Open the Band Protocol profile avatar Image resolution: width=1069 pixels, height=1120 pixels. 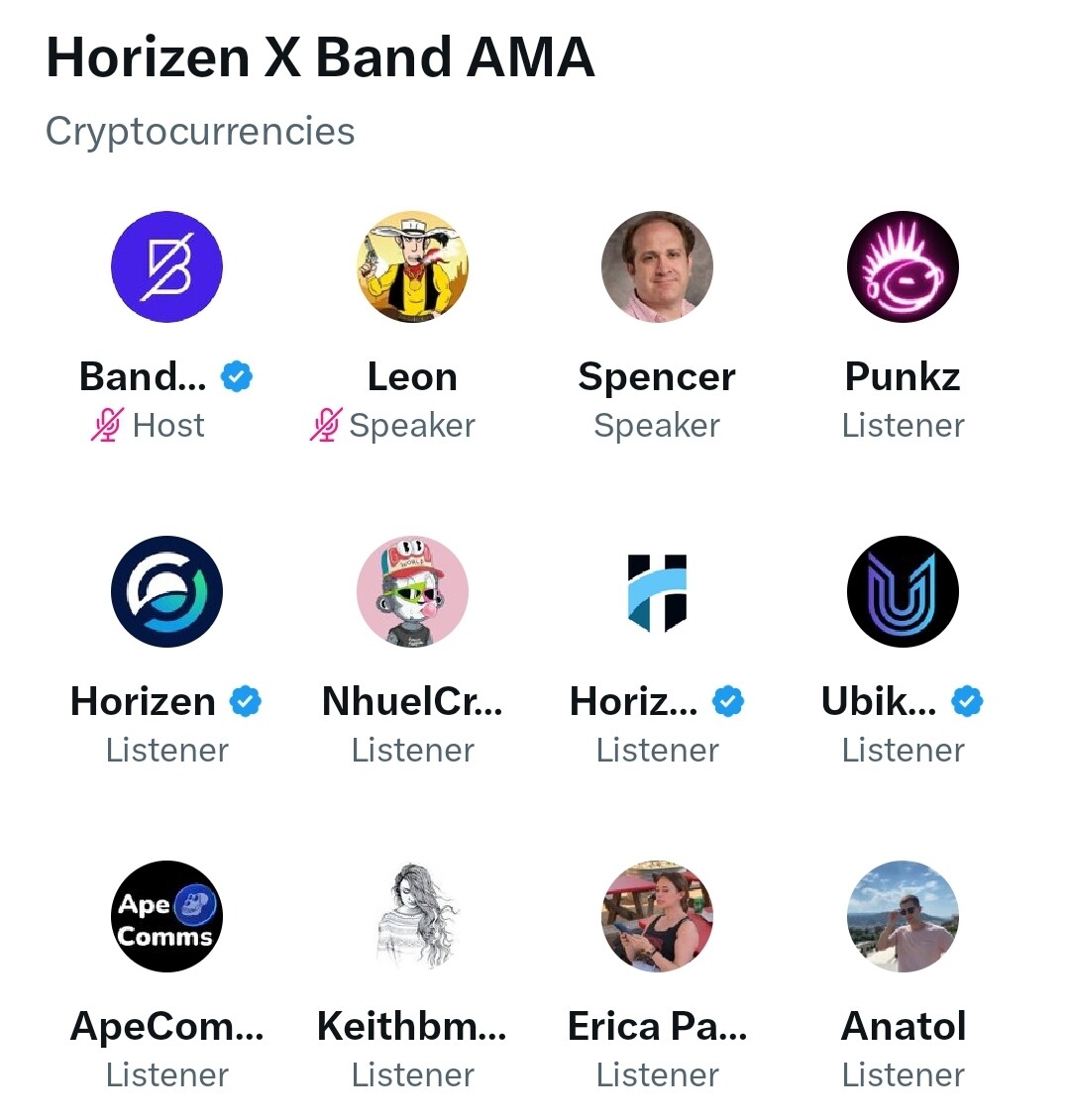tap(166, 266)
